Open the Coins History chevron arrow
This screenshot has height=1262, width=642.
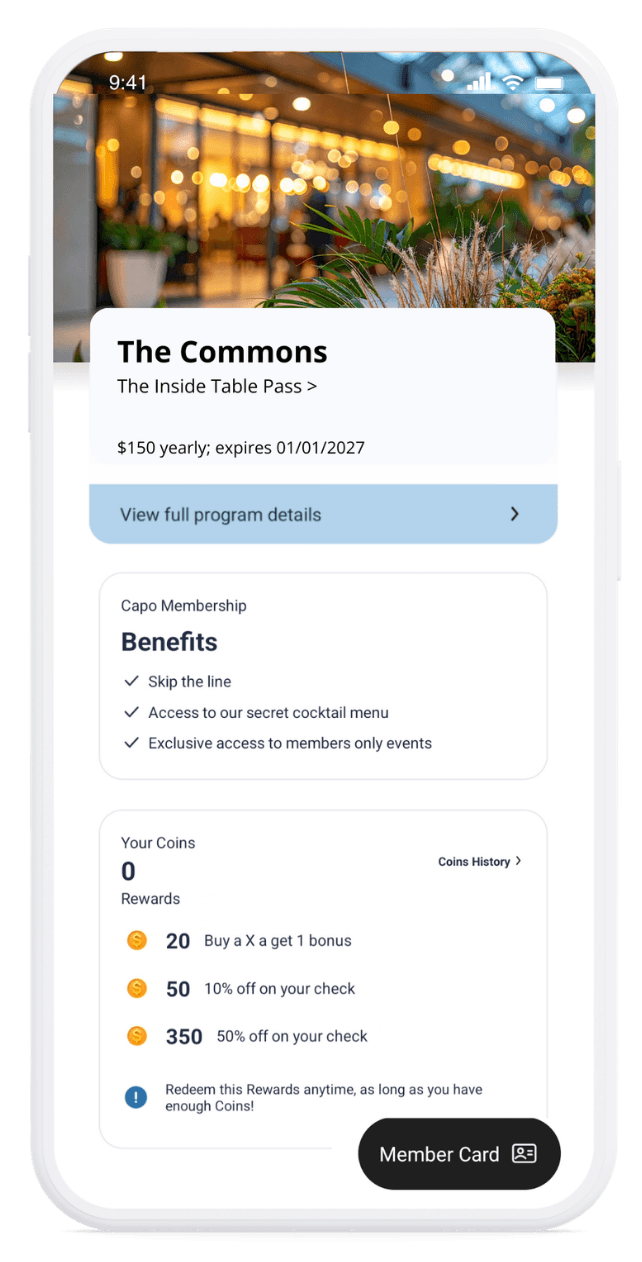click(x=518, y=861)
